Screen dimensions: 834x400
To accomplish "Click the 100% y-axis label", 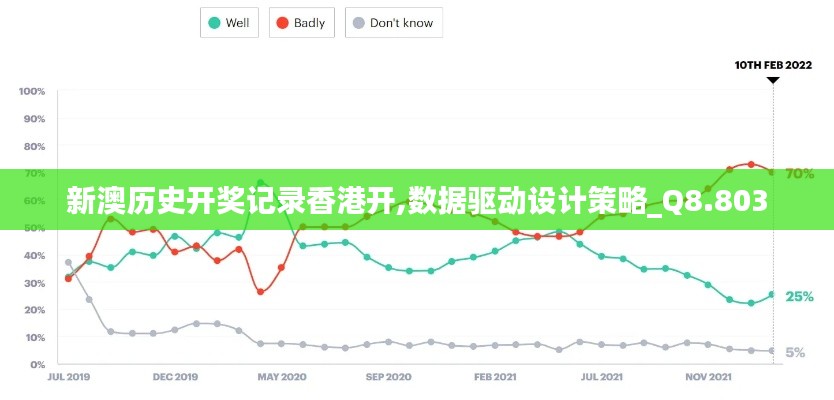I will click(32, 91).
